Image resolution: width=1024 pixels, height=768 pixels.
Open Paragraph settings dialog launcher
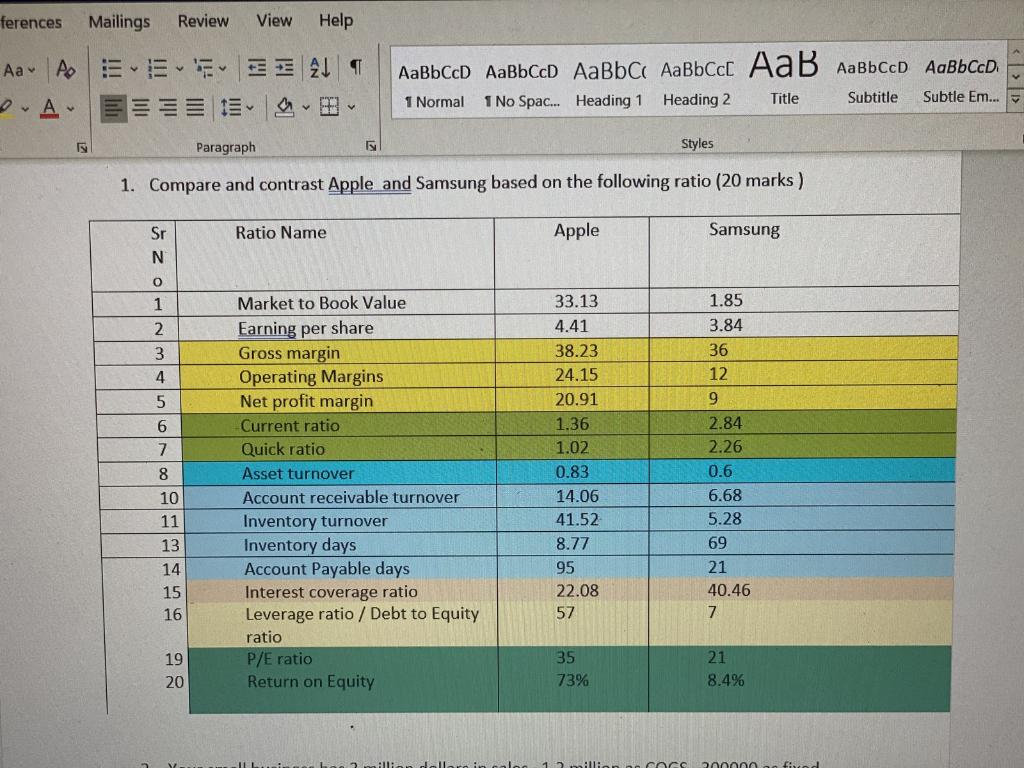(371, 146)
